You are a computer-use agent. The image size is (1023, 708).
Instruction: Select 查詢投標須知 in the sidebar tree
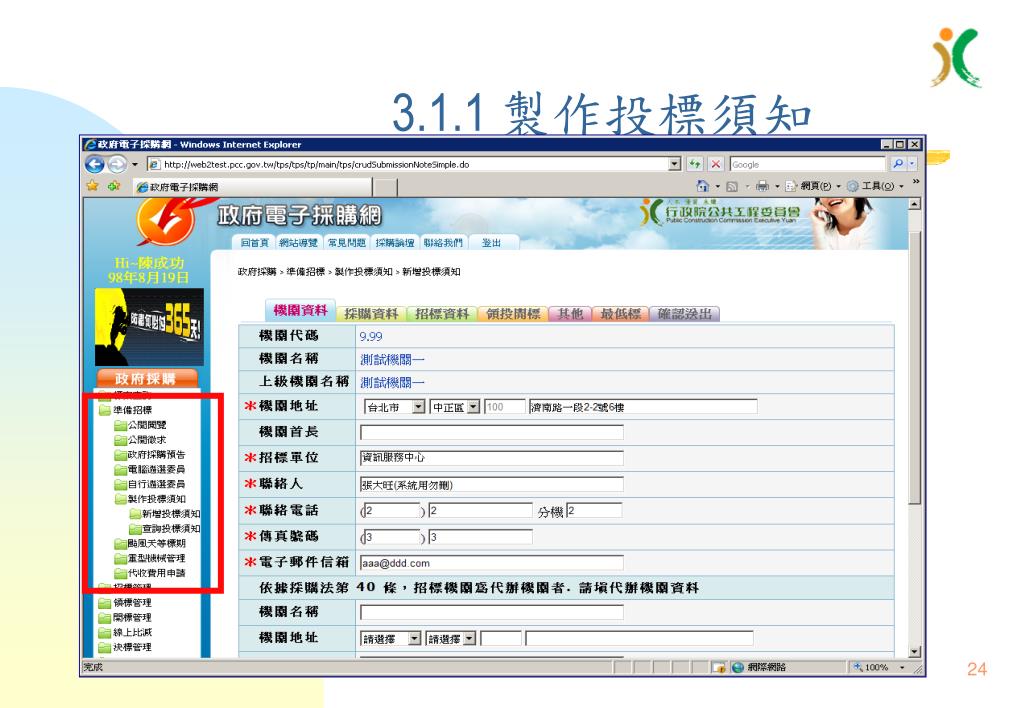[164, 529]
